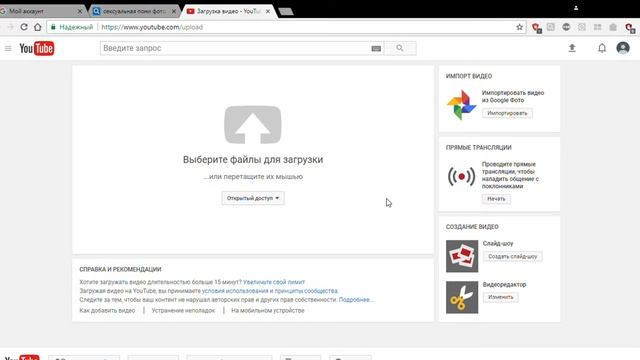Click the large gray upload arrow icon

[253, 125]
